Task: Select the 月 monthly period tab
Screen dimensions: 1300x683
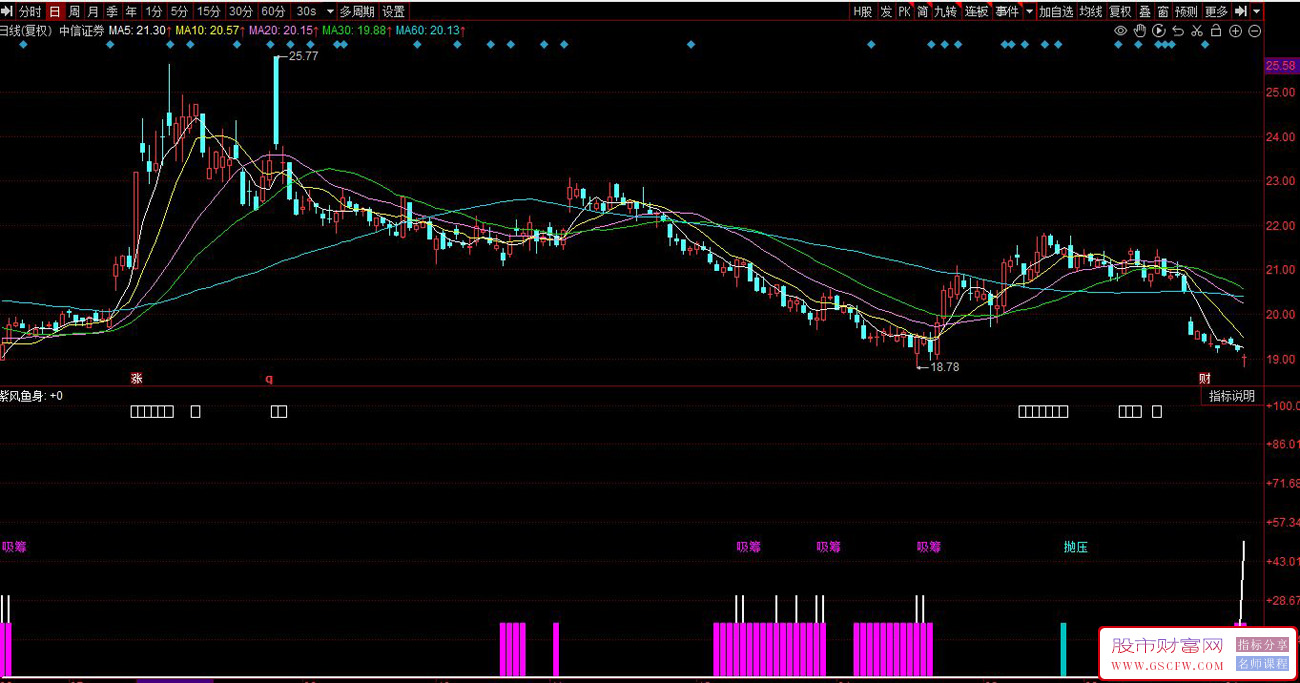Action: (93, 11)
